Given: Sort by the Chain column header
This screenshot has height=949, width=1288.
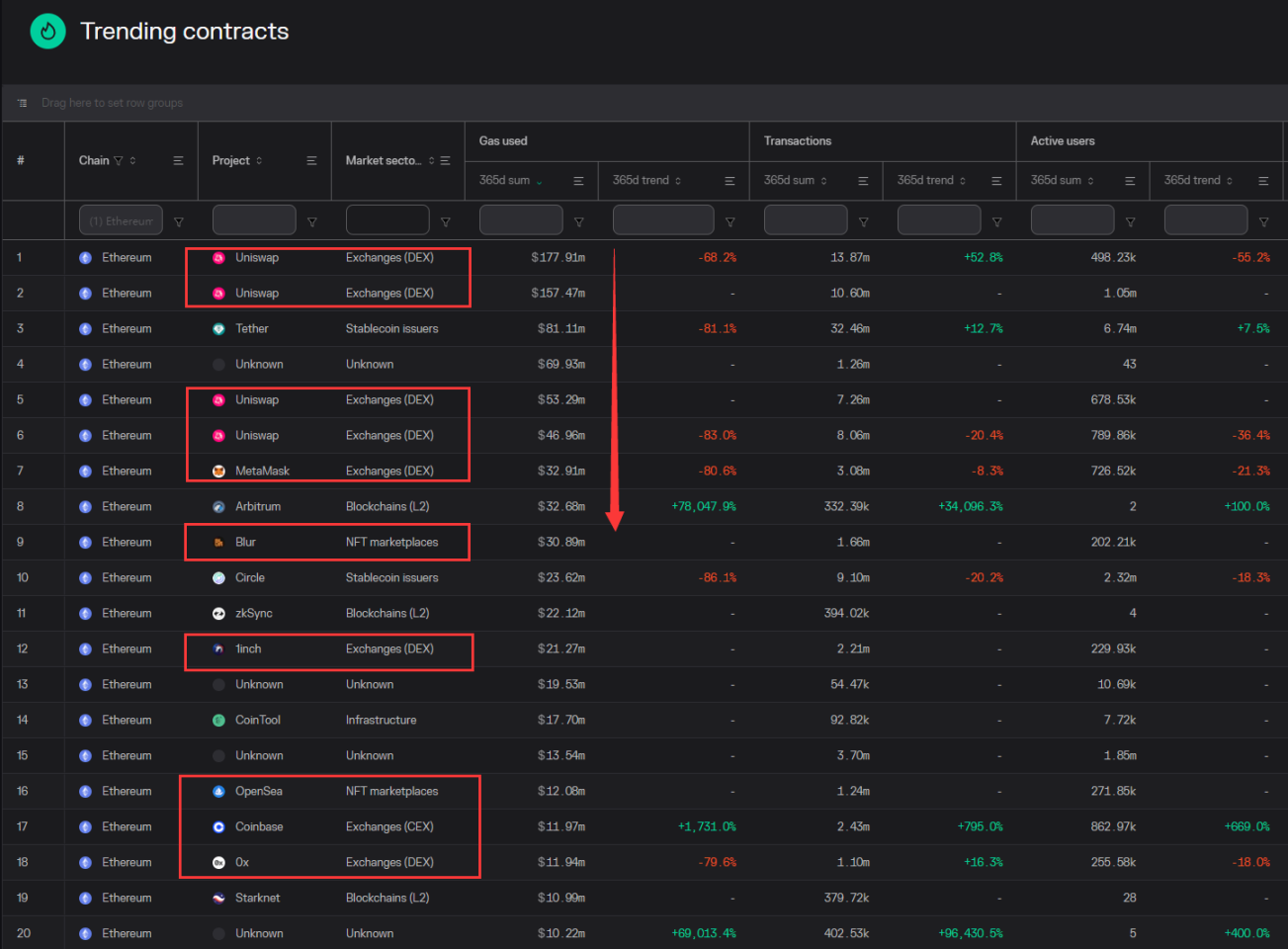Looking at the screenshot, I should click(94, 160).
